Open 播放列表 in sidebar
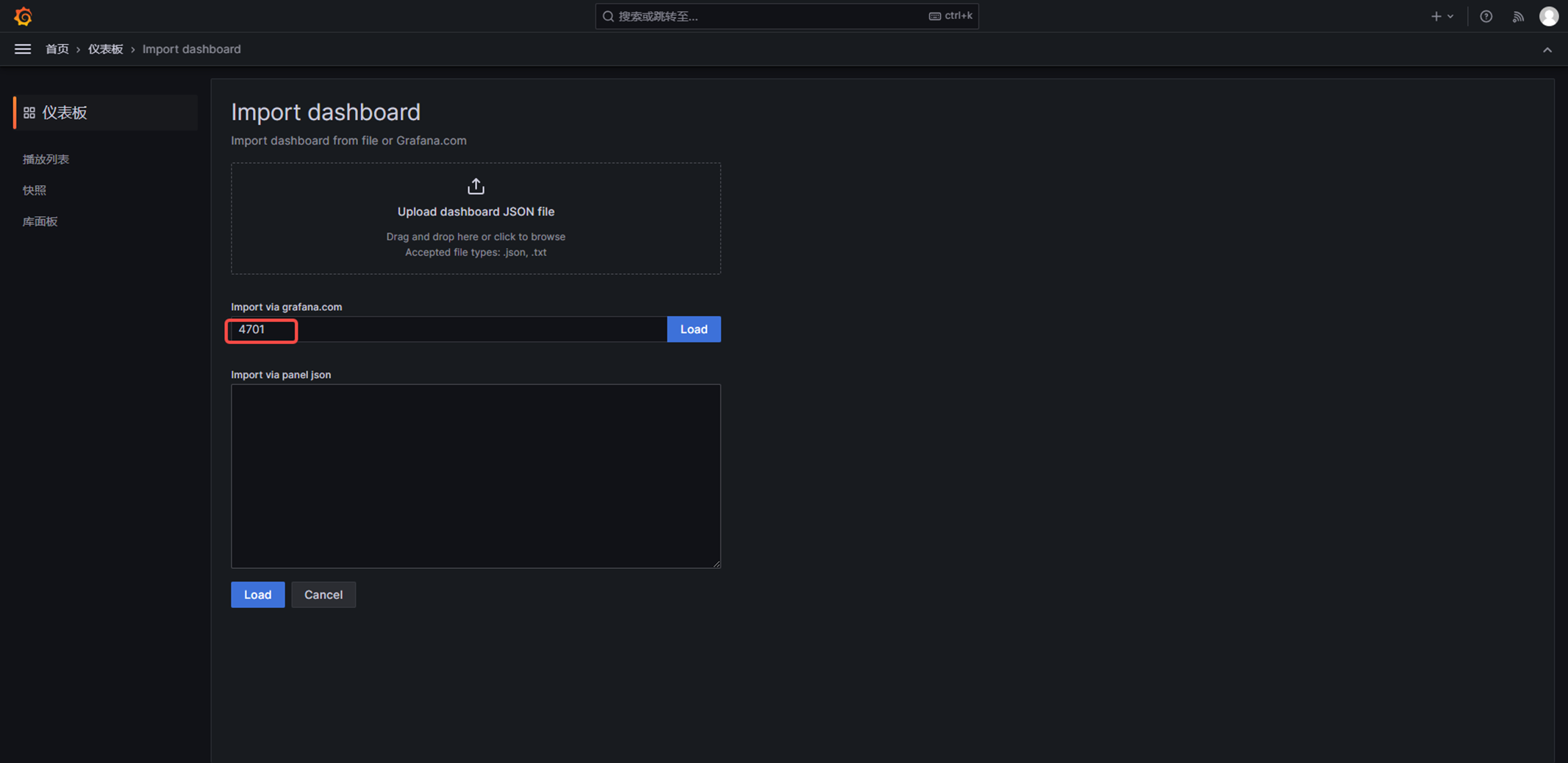Screen dimensions: 1568x763 (x=46, y=160)
